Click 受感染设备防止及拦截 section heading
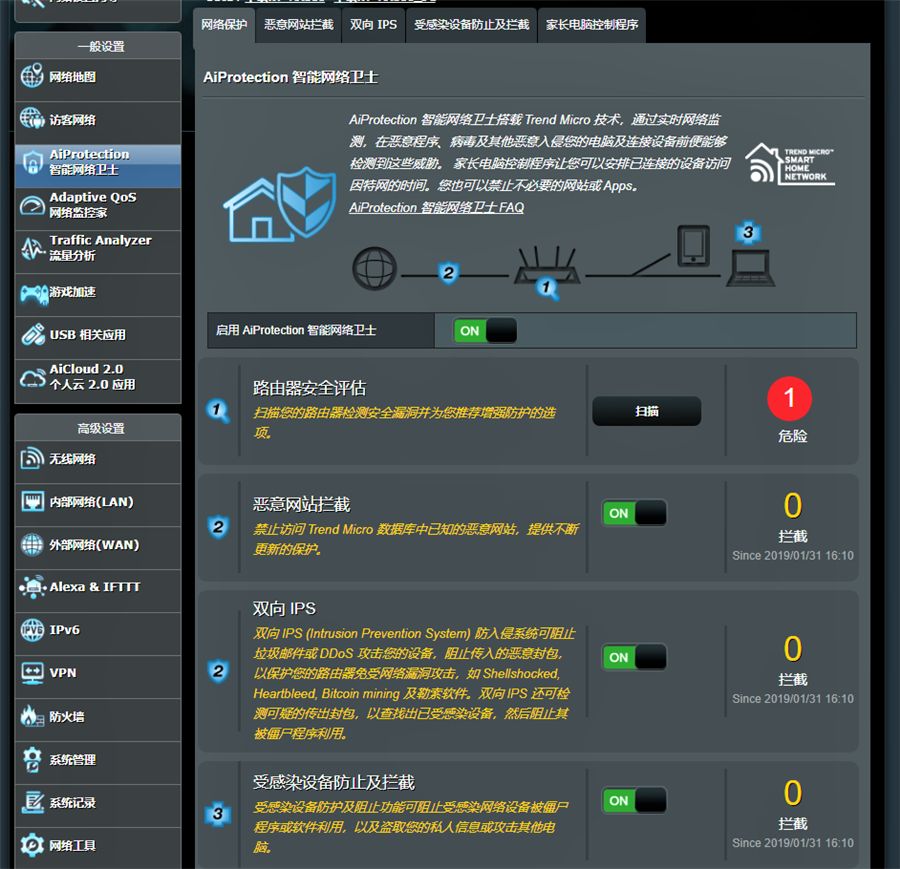 [333, 782]
